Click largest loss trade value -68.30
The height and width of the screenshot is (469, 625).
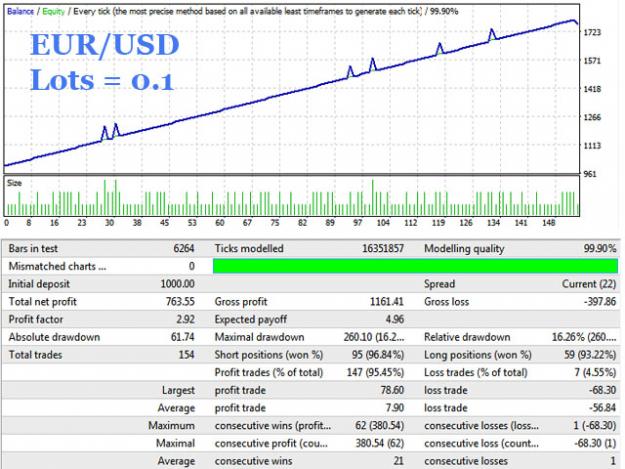pos(602,390)
